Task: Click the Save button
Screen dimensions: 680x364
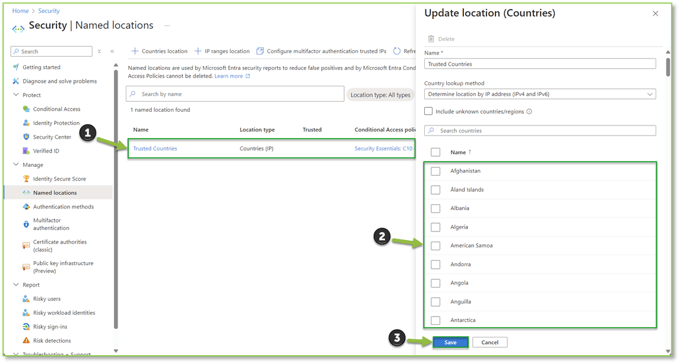Action: point(451,342)
